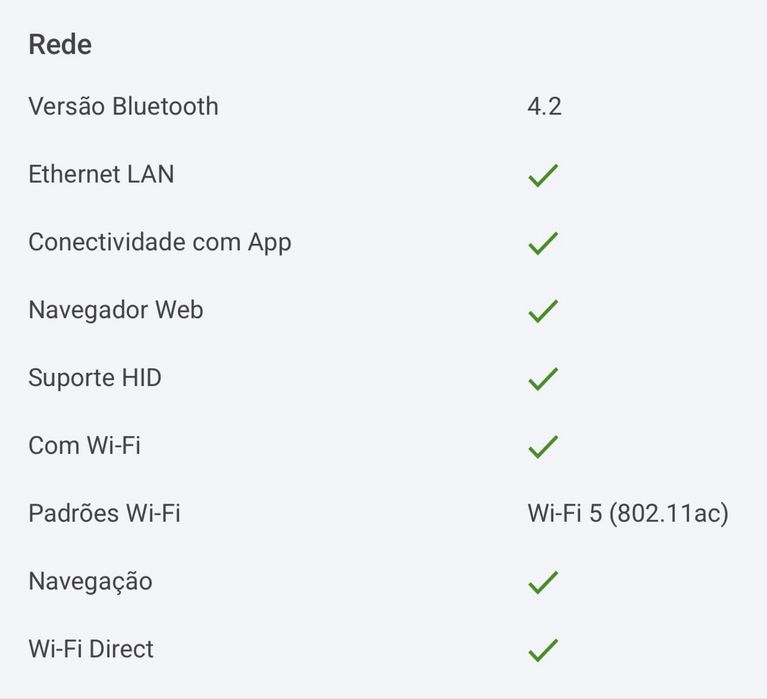Select the Navegador Web label

[x=116, y=311]
